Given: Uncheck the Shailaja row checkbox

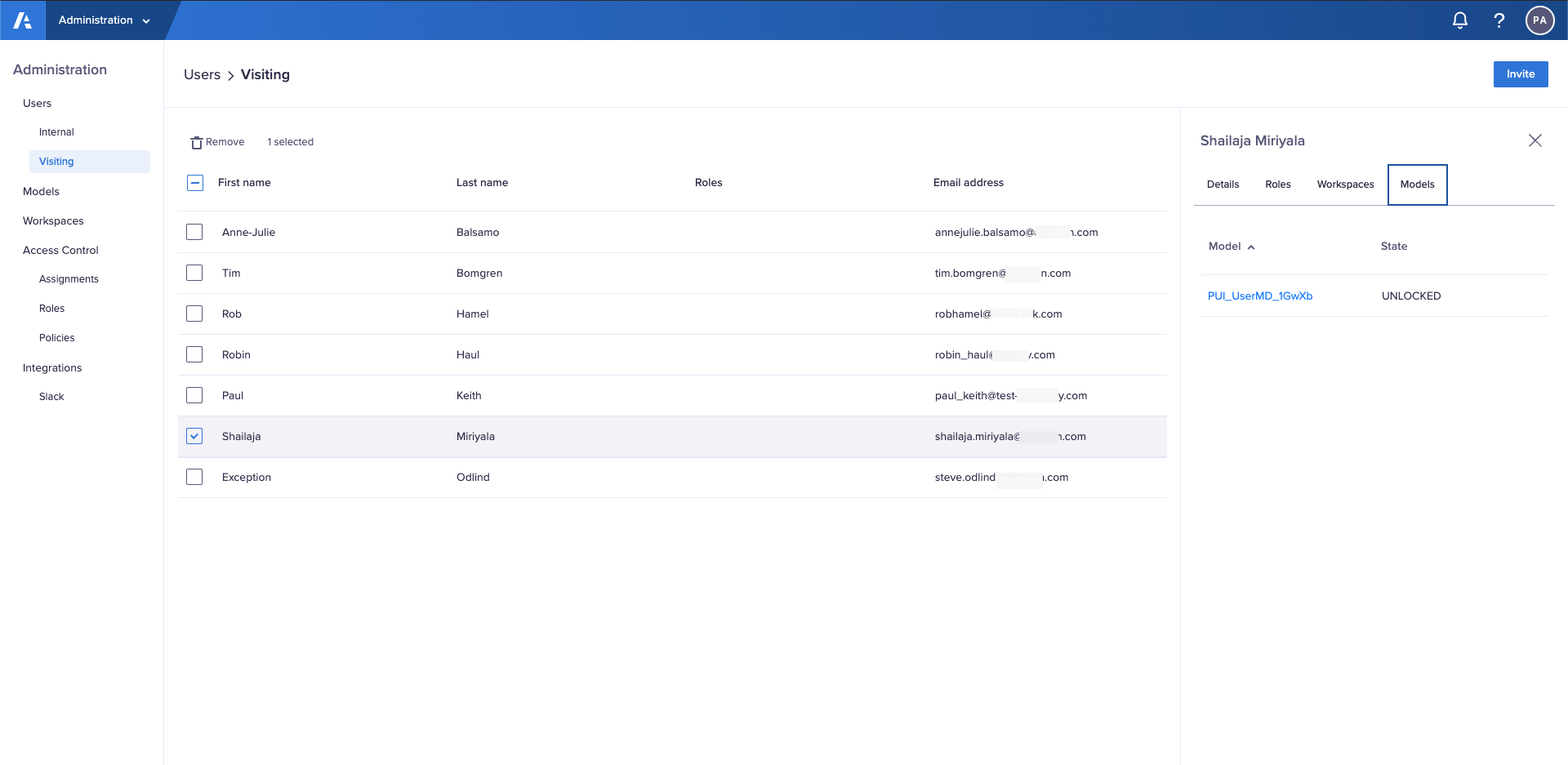Looking at the screenshot, I should [x=194, y=435].
